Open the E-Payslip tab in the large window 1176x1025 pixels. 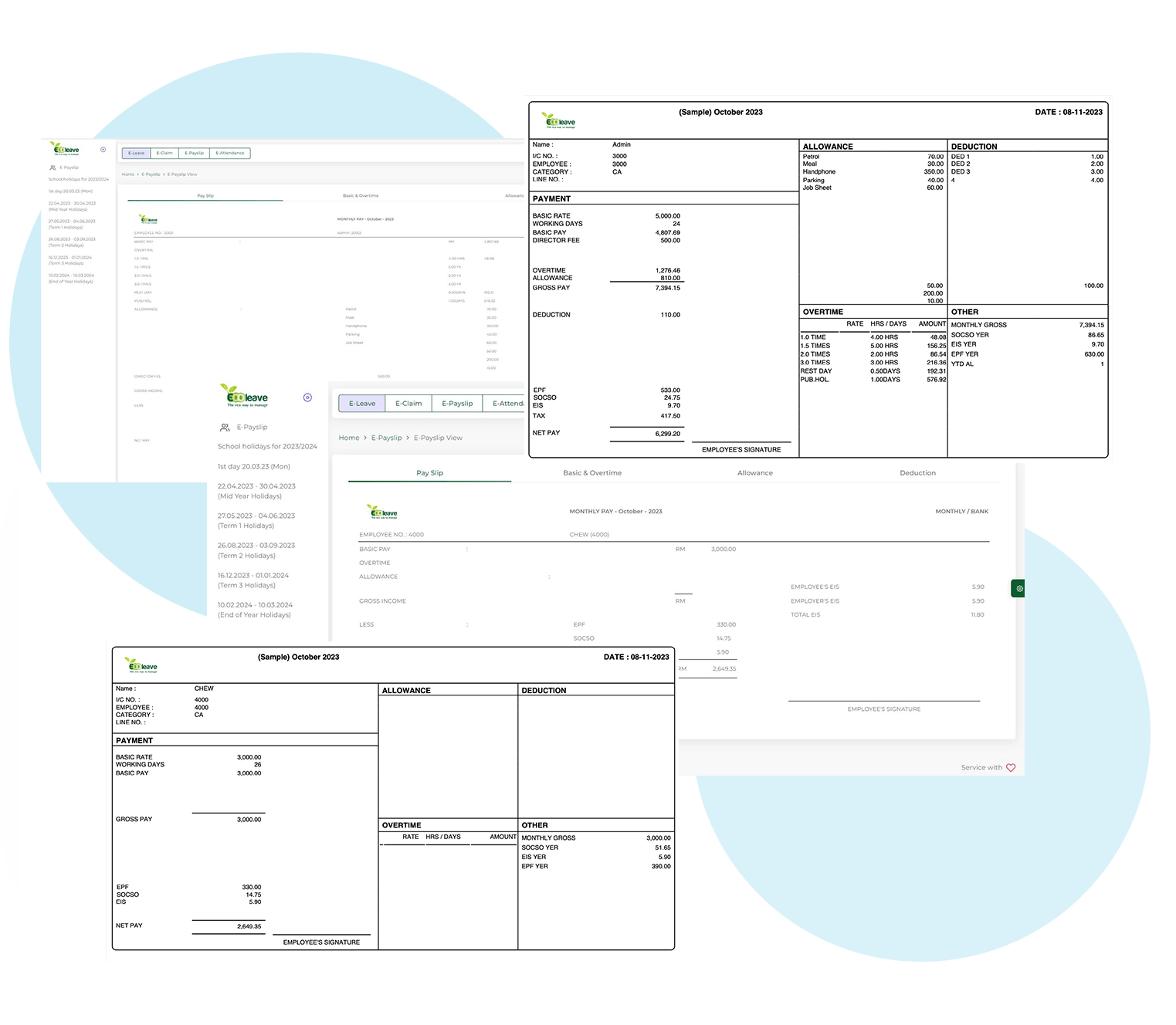[x=457, y=403]
